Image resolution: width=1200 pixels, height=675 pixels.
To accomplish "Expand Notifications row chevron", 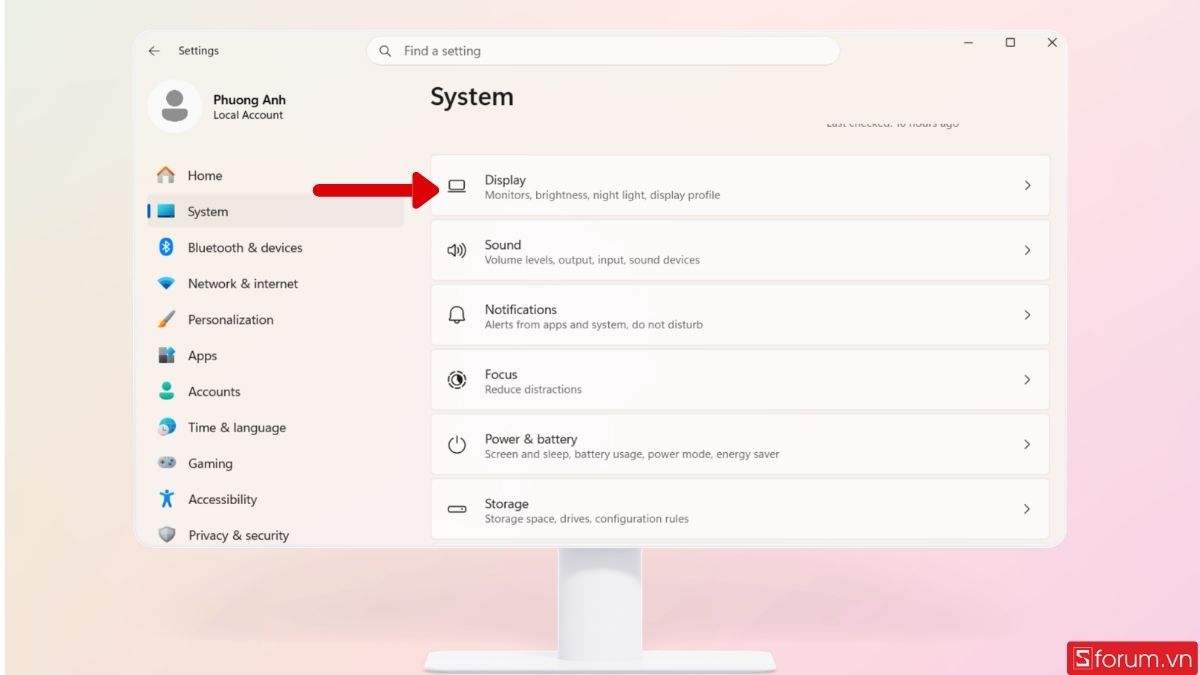I will click(1027, 315).
